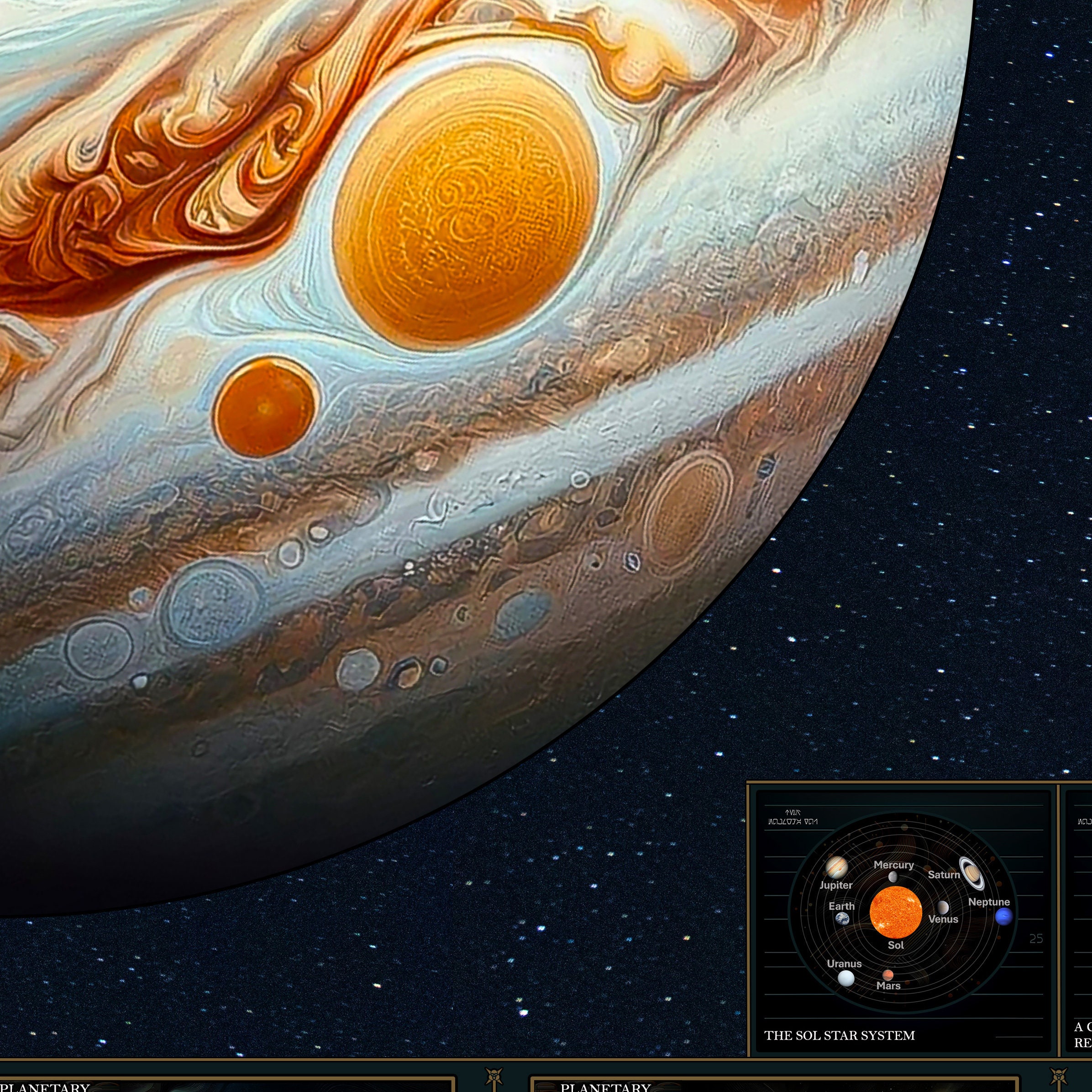Click the ringed Saturn planet icon
The width and height of the screenshot is (1092, 1092).
point(972,874)
